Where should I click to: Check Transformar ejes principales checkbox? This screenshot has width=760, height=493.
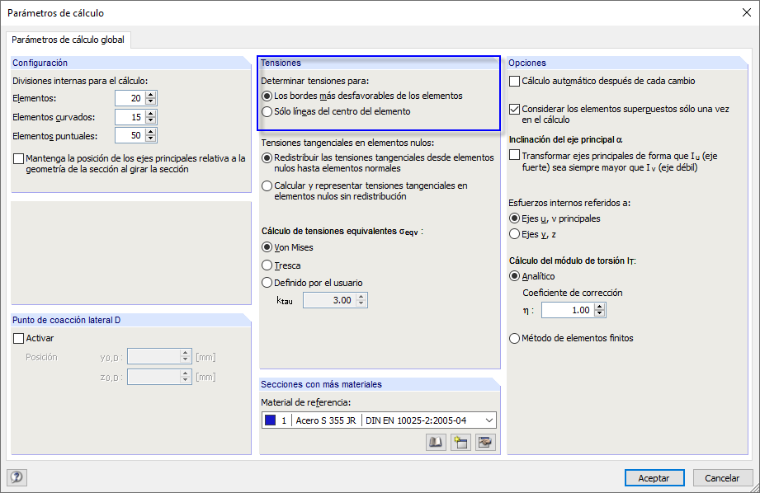[515, 155]
